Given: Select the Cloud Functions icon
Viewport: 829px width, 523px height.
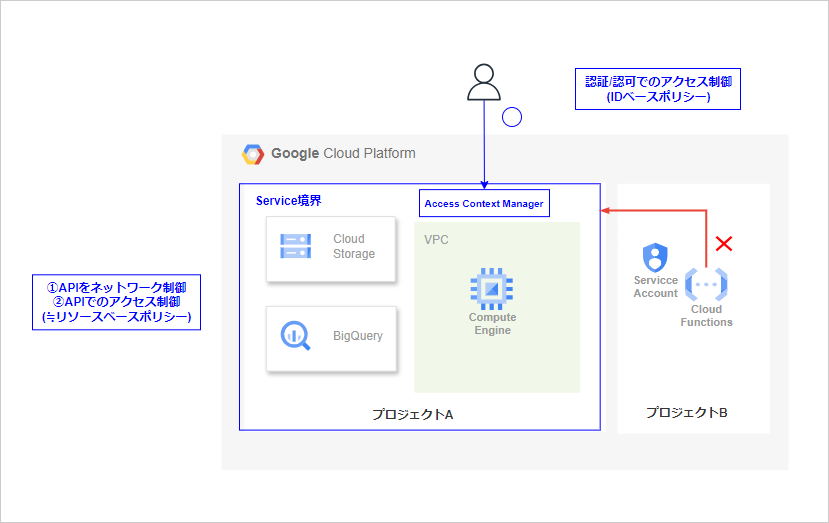Looking at the screenshot, I should tap(706, 285).
